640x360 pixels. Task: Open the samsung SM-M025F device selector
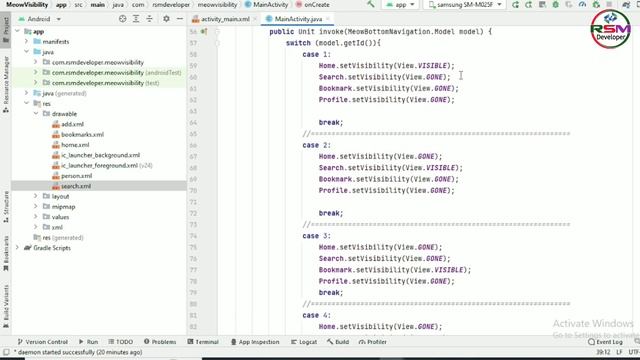[465, 4]
